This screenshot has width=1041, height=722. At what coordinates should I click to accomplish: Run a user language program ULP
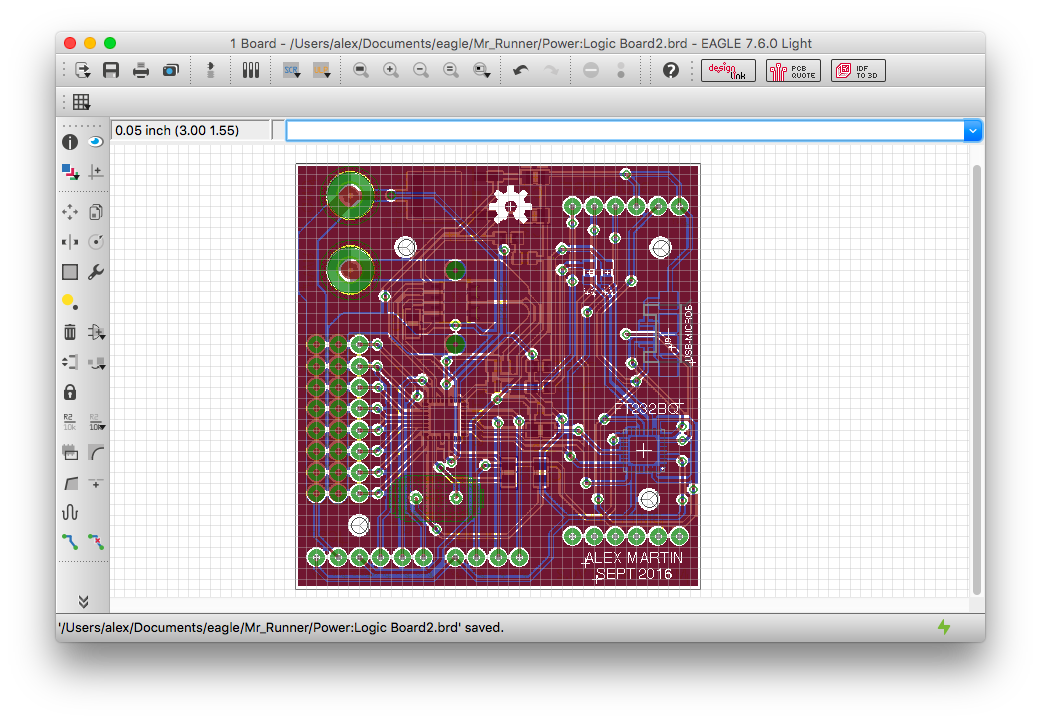point(321,70)
